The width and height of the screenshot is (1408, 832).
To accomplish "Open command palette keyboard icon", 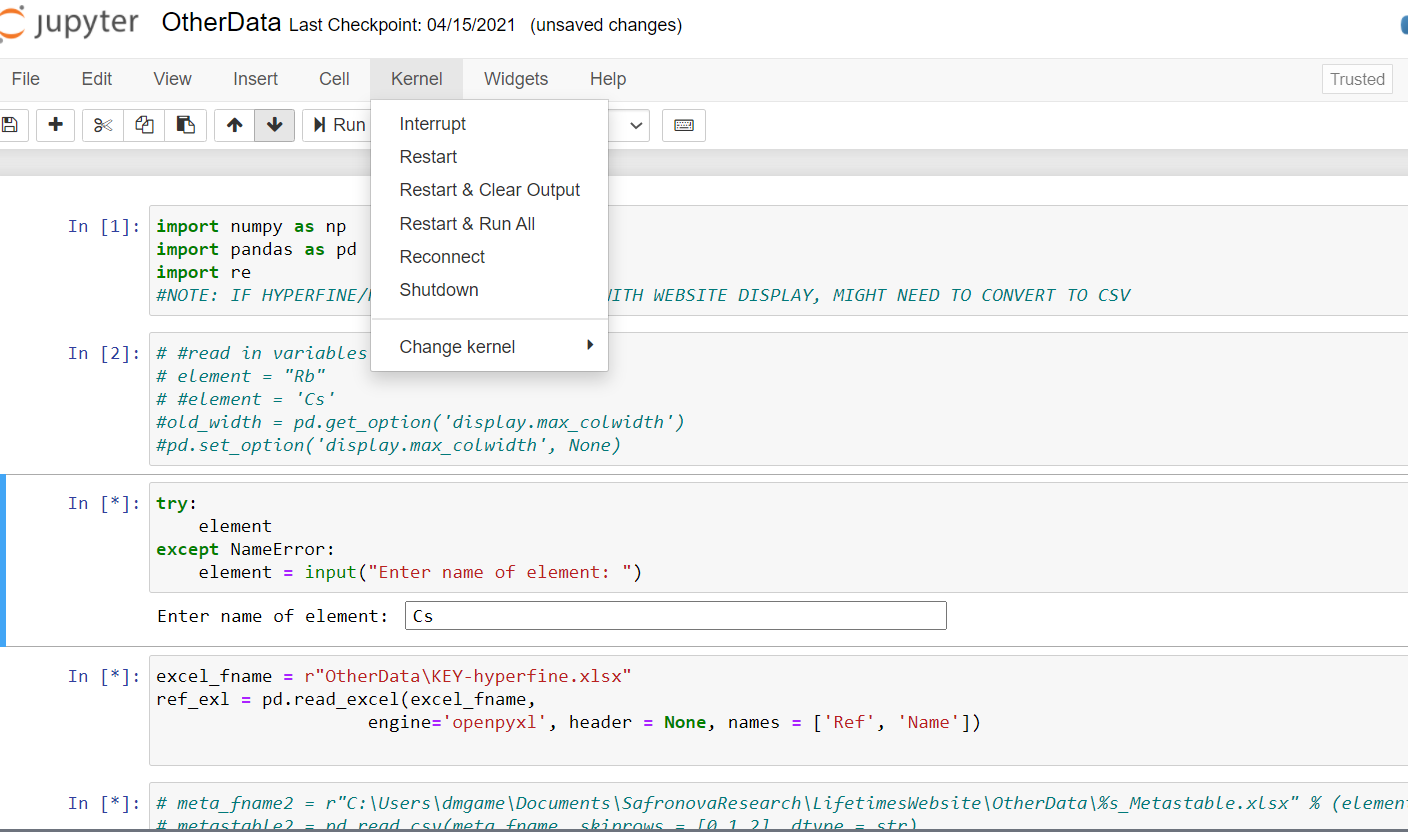I will click(684, 125).
